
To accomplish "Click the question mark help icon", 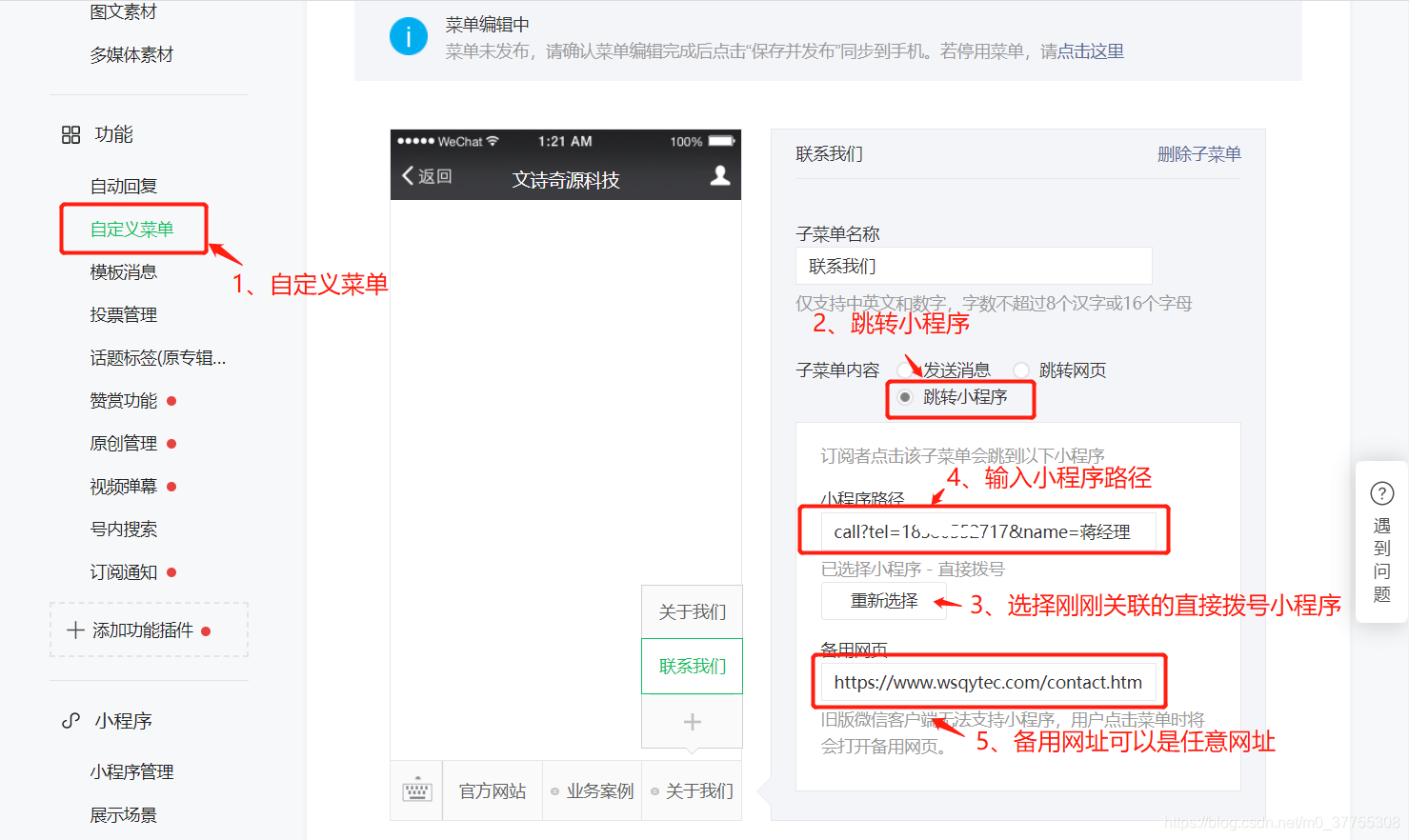I will pyautogui.click(x=1382, y=493).
